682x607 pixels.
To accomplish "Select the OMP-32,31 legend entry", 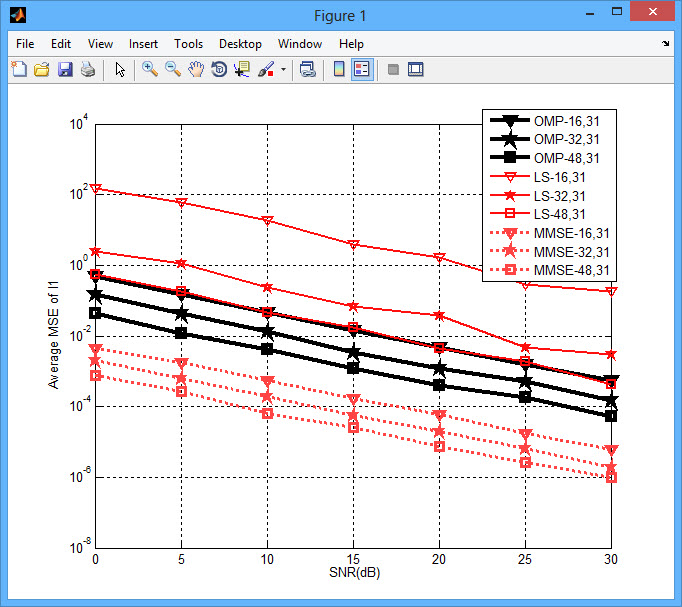I will 549,140.
